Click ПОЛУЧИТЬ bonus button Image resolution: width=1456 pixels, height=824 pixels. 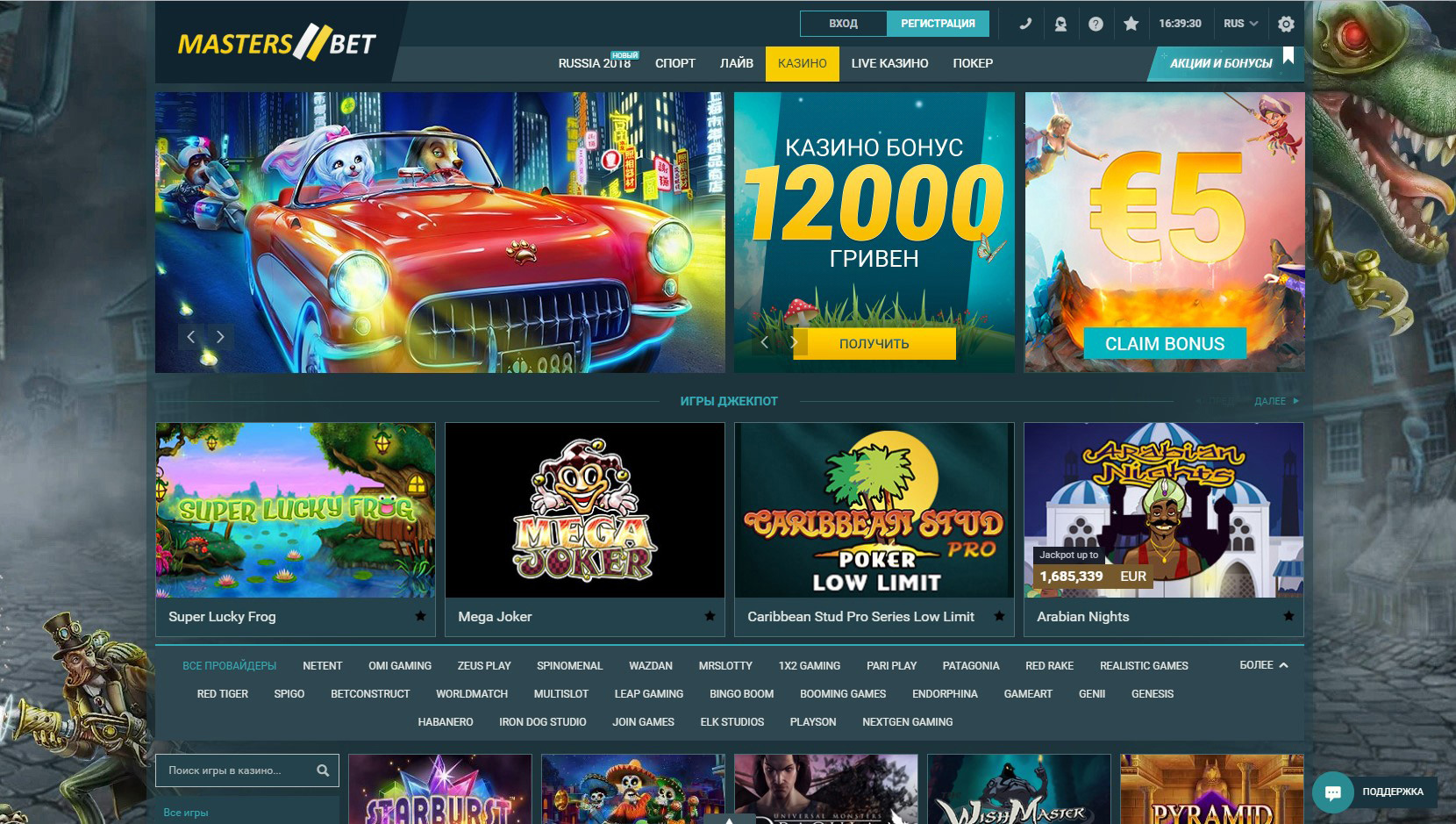(x=874, y=344)
